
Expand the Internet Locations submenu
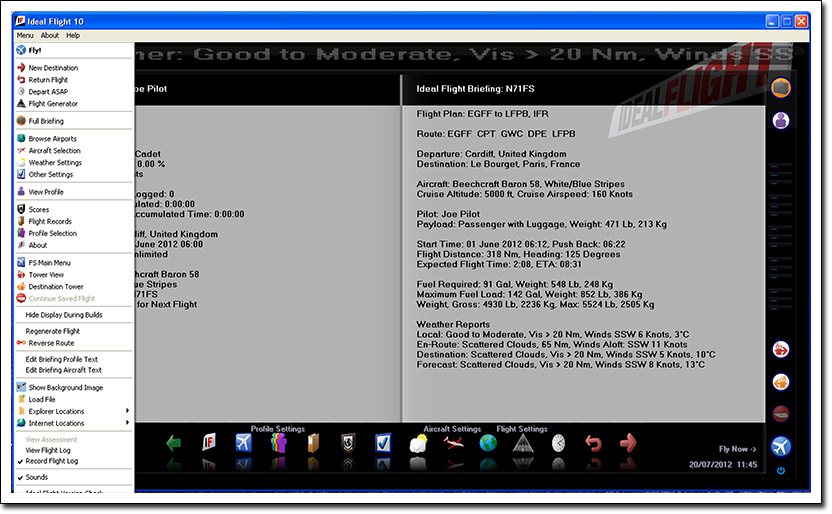[73, 423]
